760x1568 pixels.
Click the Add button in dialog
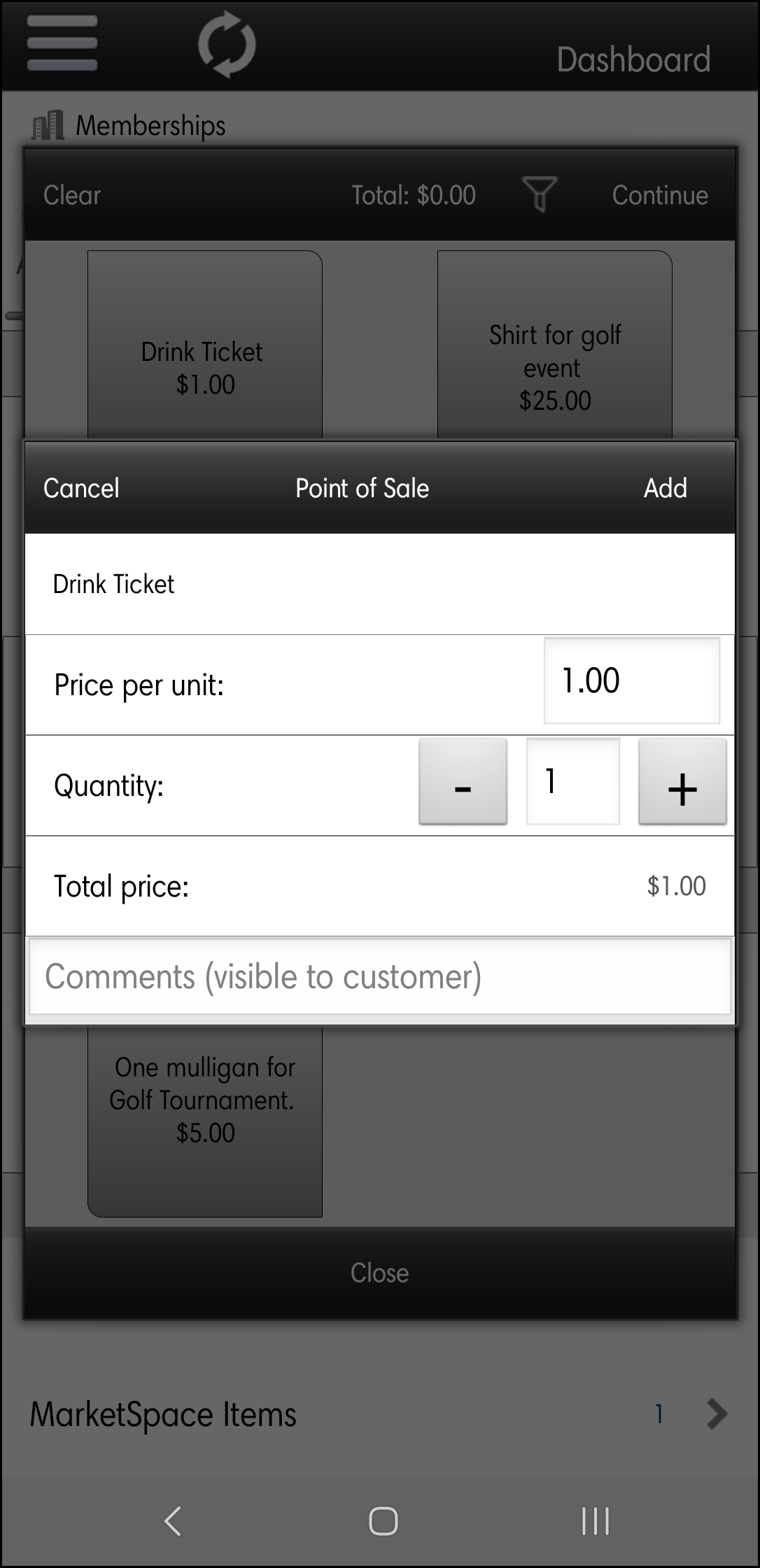665,488
